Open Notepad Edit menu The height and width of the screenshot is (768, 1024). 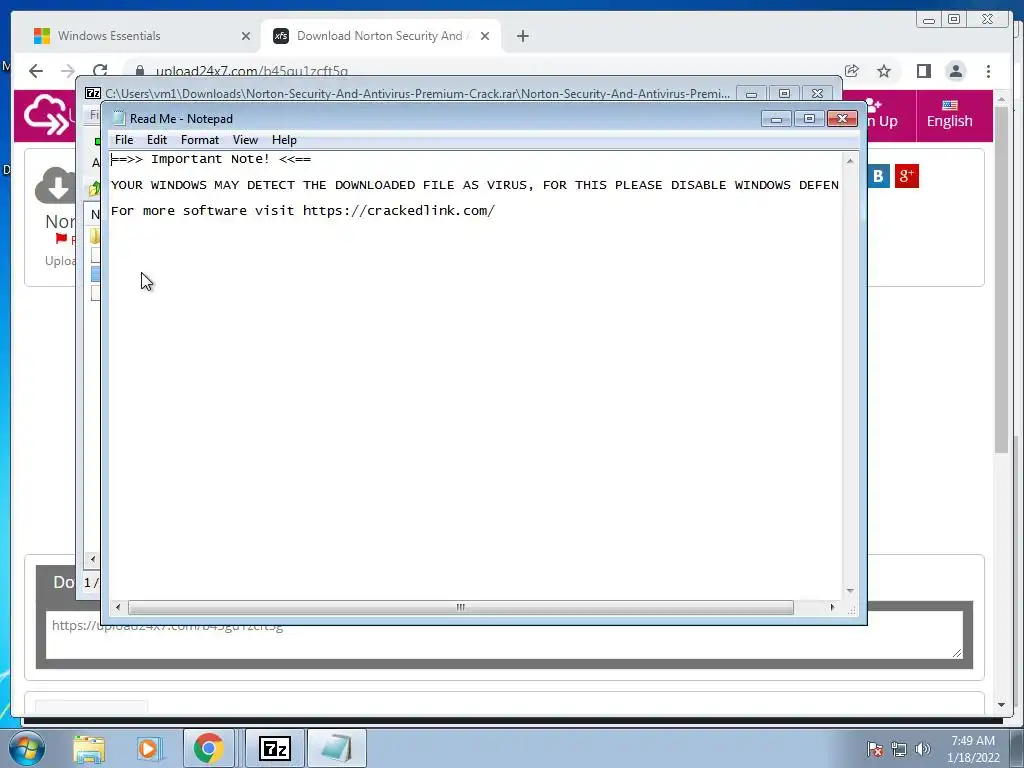157,140
